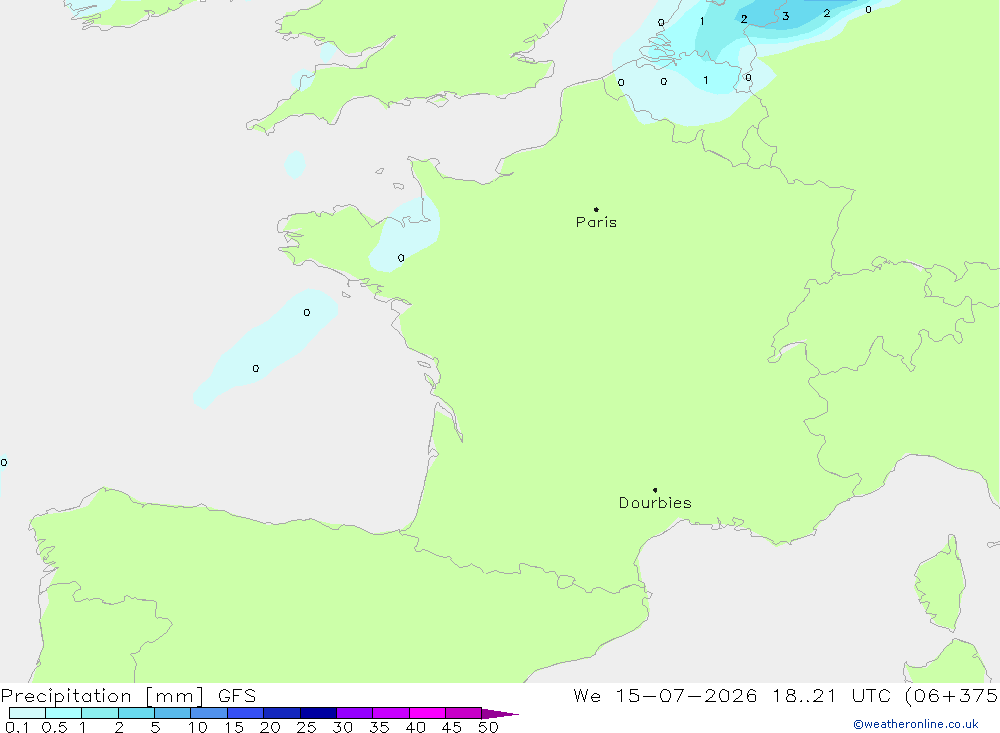Select the 2–5 mm legend swatch
1000x733 pixels.
[x=136, y=713]
